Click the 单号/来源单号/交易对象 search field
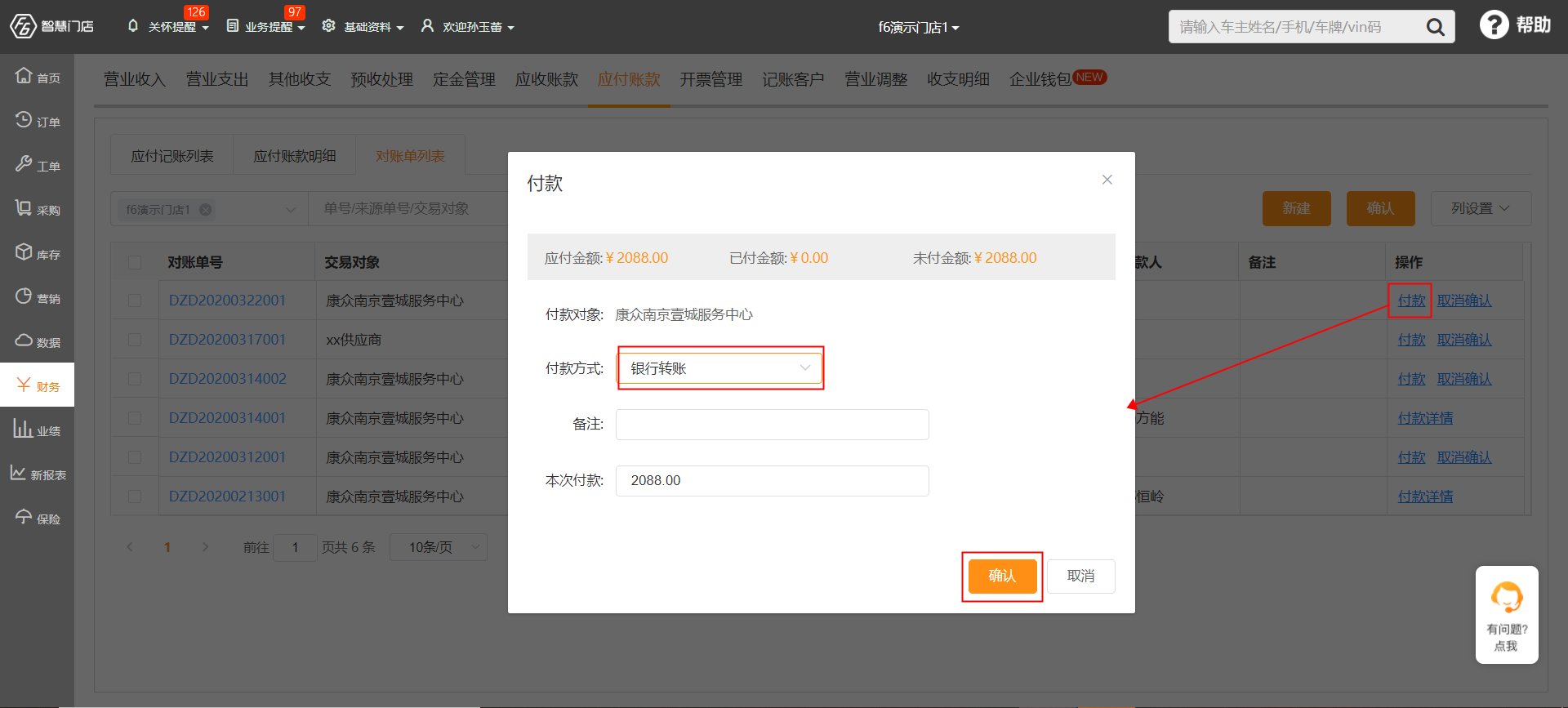1568x708 pixels. (408, 209)
